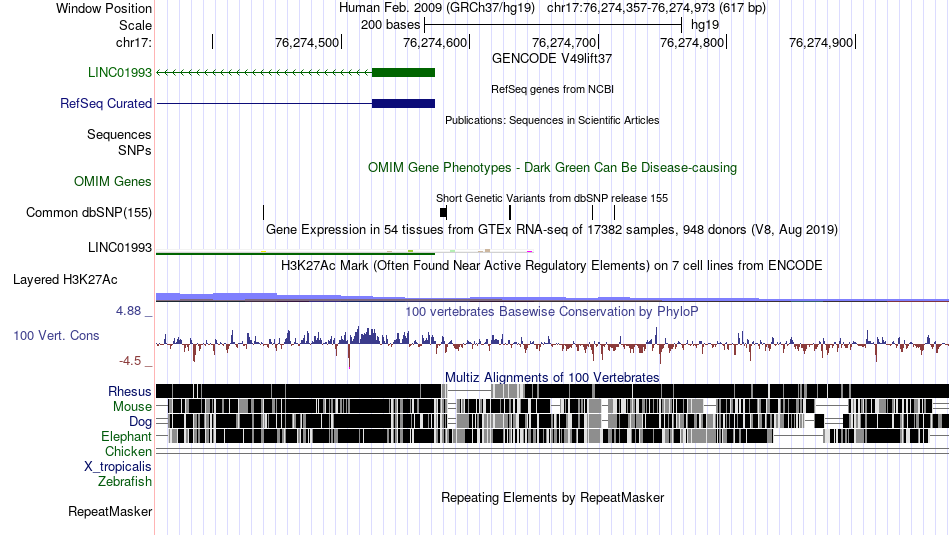Click the Gene Expression in 54 tissues title
The image size is (950, 535).
pyautogui.click(x=552, y=230)
